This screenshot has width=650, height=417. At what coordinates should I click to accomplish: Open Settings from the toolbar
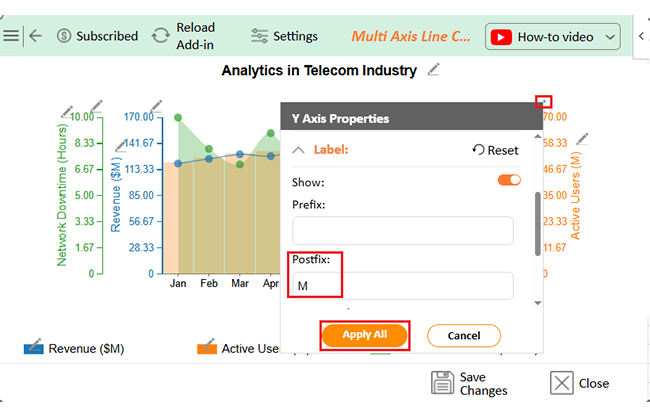click(284, 36)
